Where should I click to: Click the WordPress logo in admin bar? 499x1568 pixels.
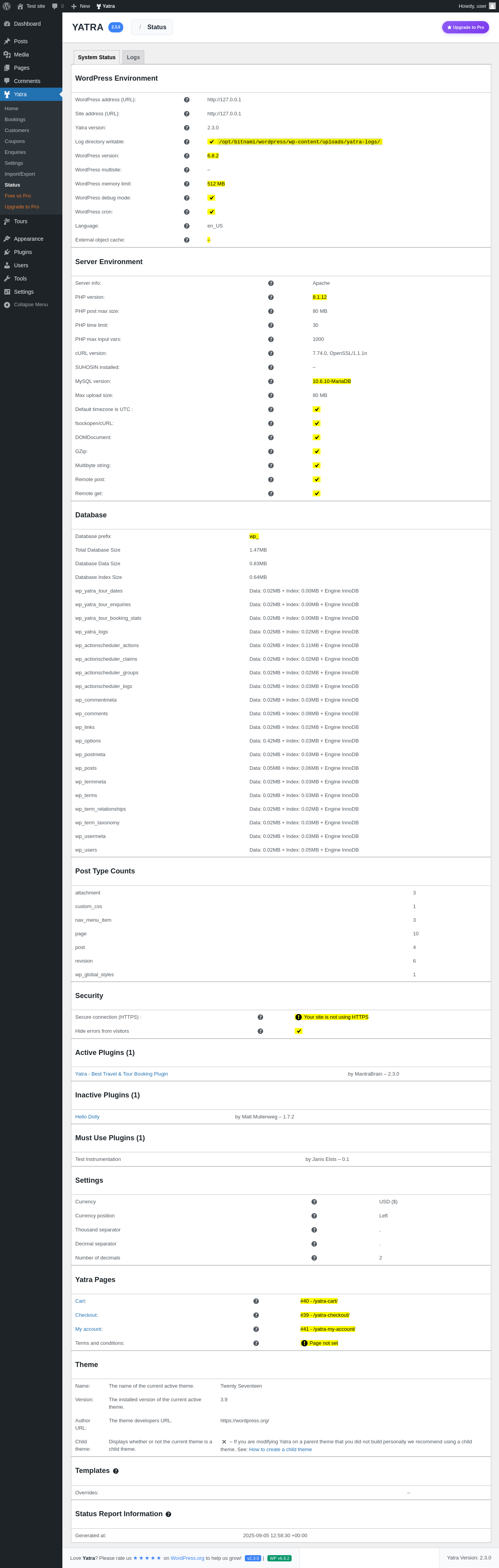[x=7, y=6]
